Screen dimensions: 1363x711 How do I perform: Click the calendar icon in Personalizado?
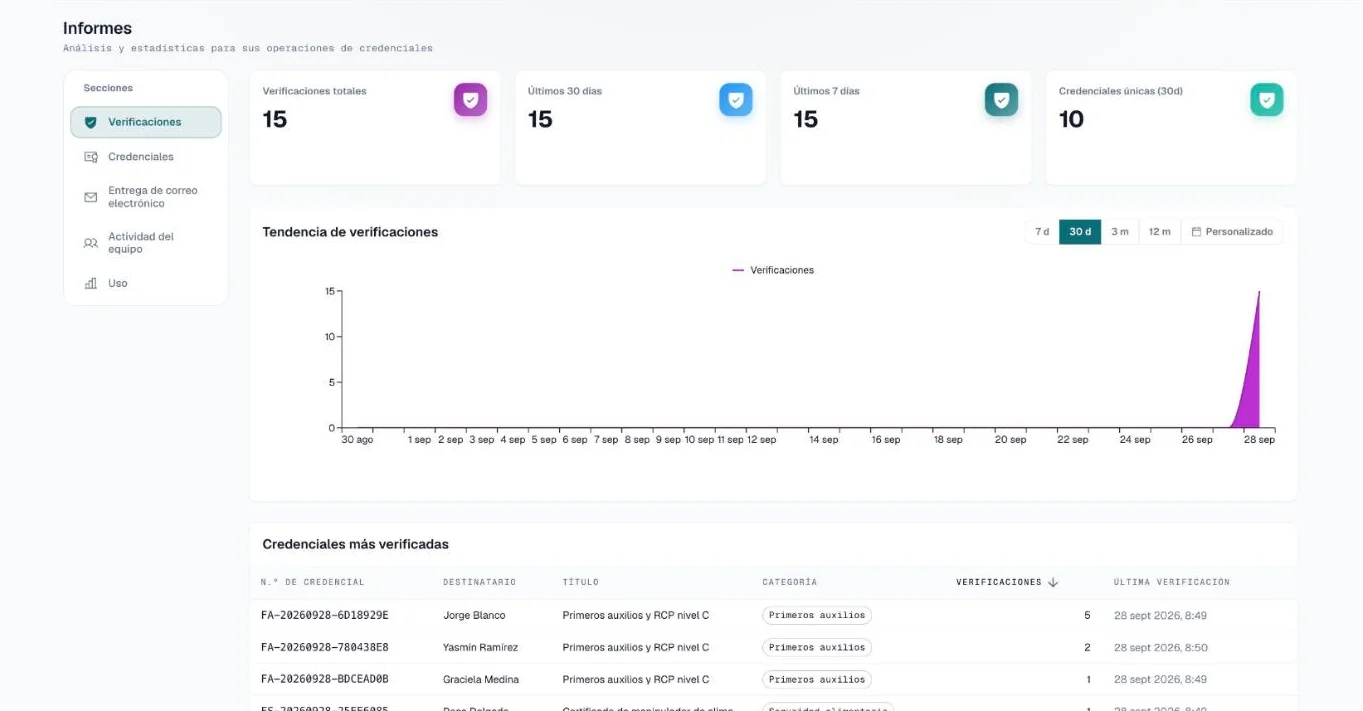coord(1196,232)
